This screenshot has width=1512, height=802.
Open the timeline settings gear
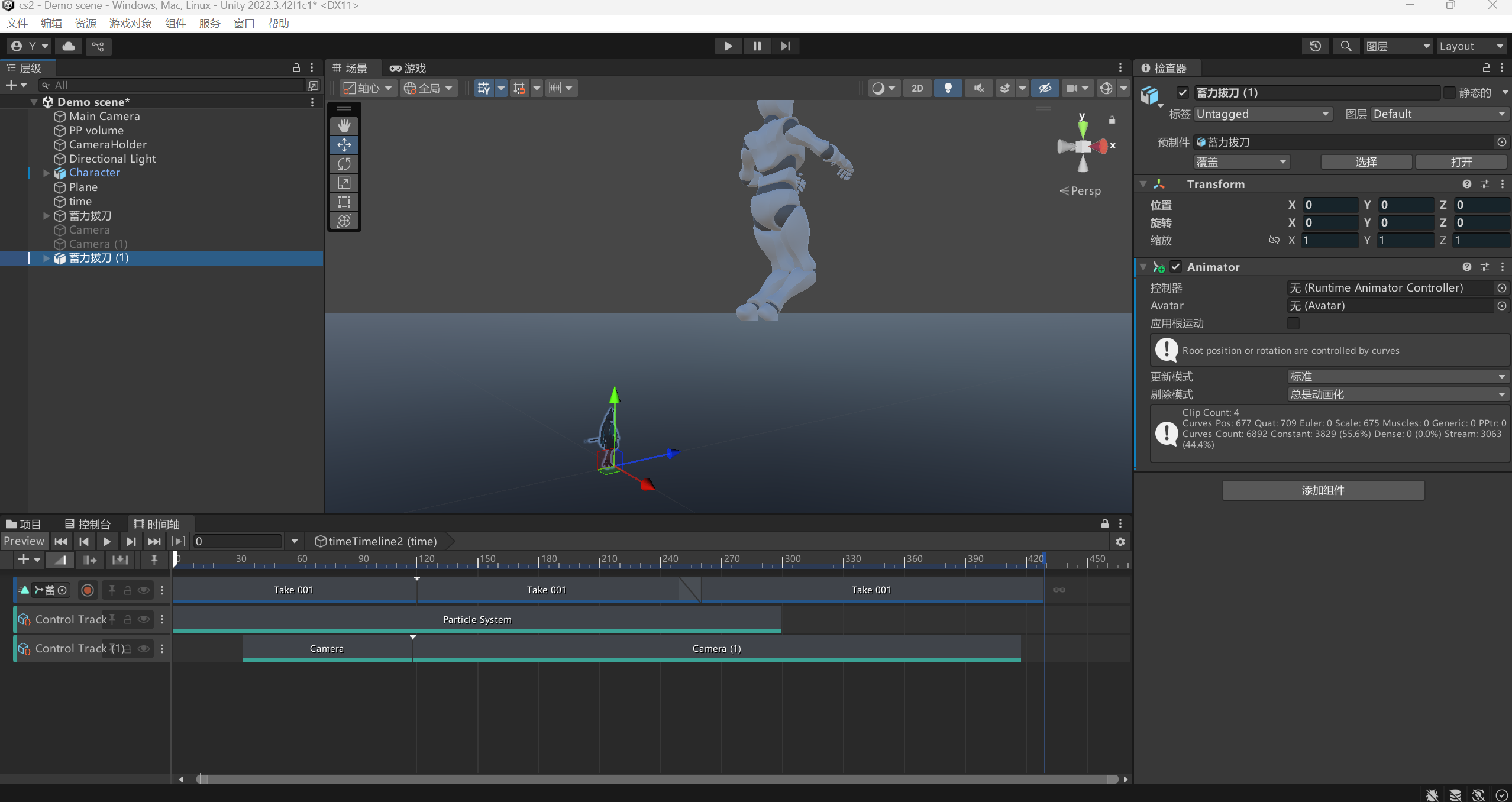click(x=1120, y=541)
